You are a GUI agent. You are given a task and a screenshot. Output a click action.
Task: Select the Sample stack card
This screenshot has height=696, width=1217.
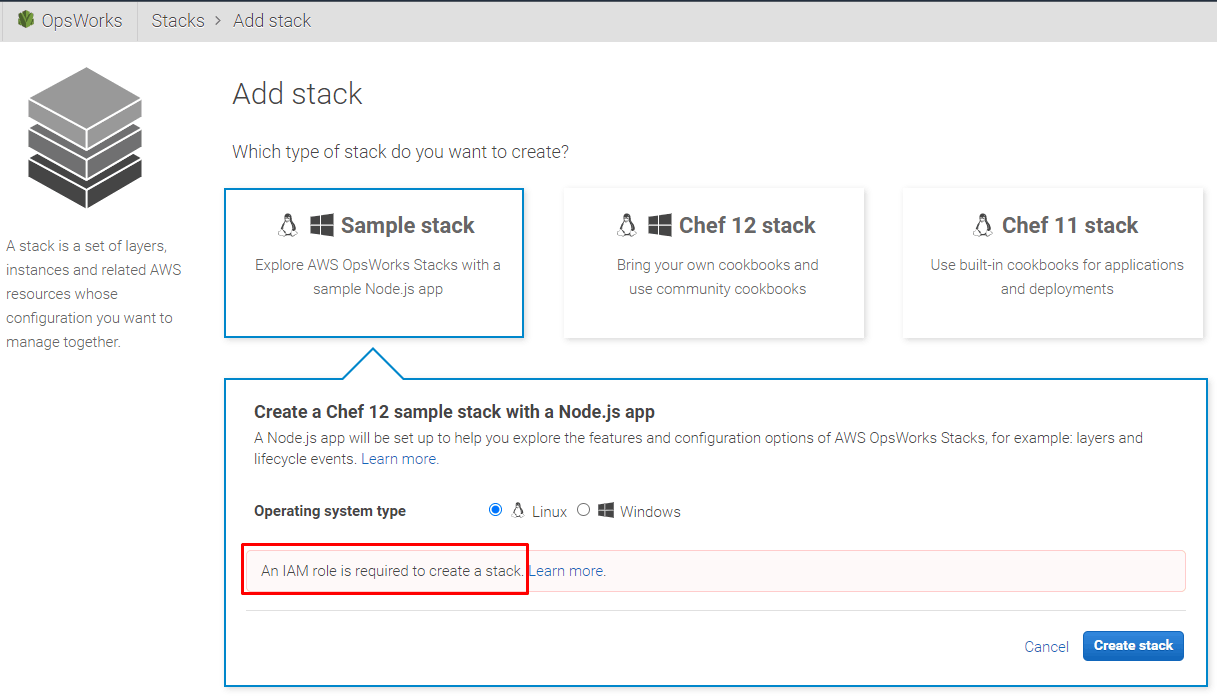(374, 263)
